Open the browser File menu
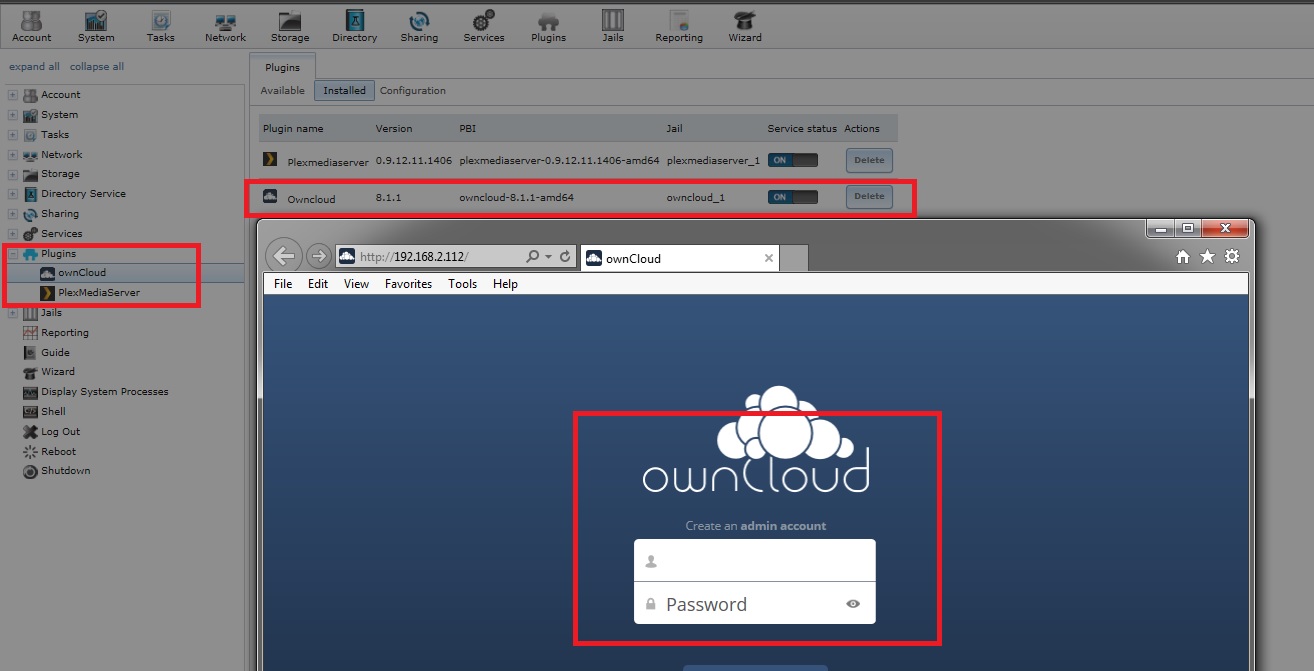This screenshot has width=1314, height=671. 283,284
